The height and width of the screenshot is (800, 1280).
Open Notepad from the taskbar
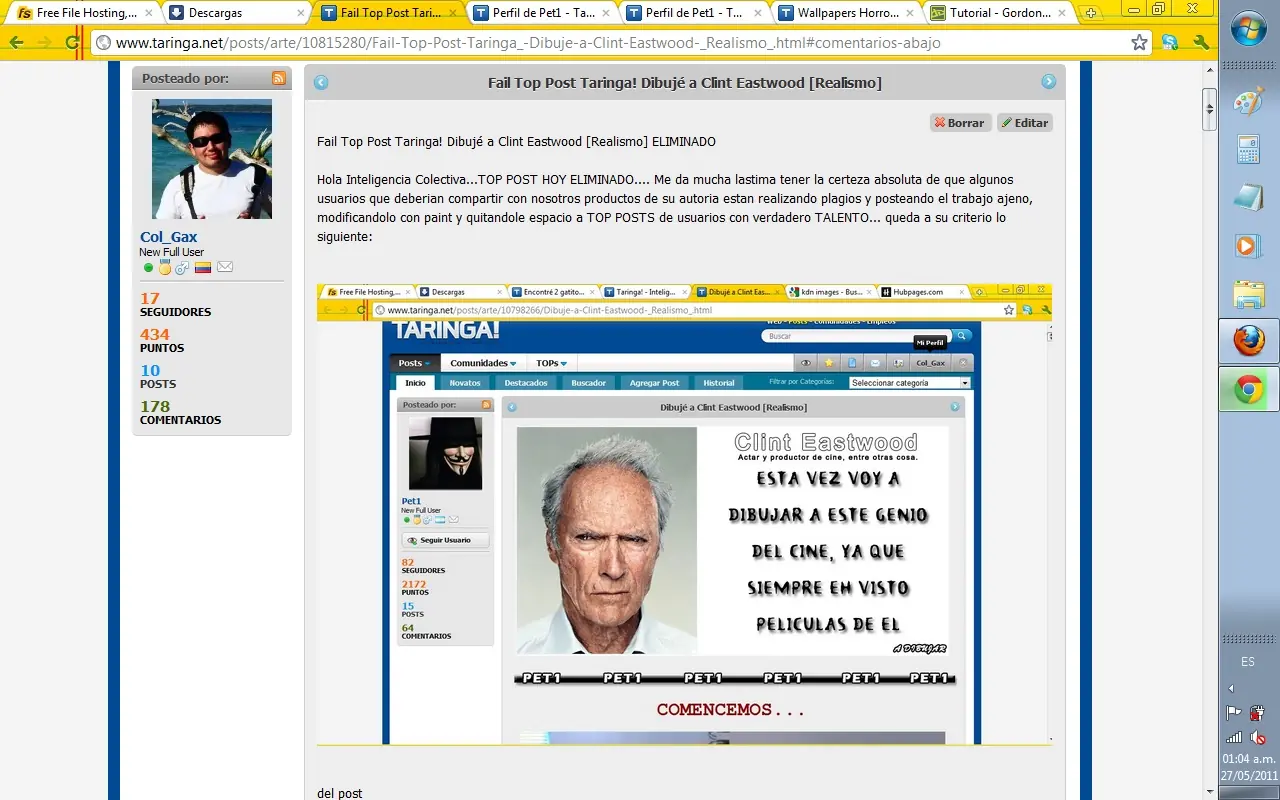click(x=1249, y=198)
